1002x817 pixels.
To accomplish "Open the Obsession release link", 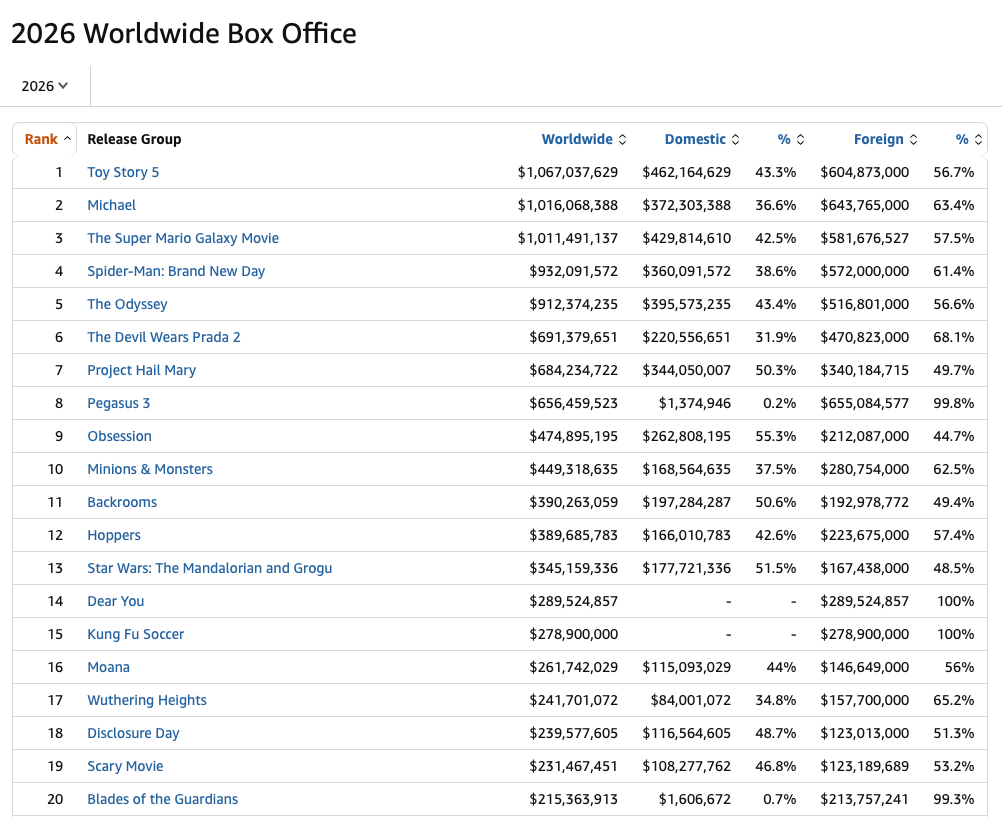I will pos(119,436).
